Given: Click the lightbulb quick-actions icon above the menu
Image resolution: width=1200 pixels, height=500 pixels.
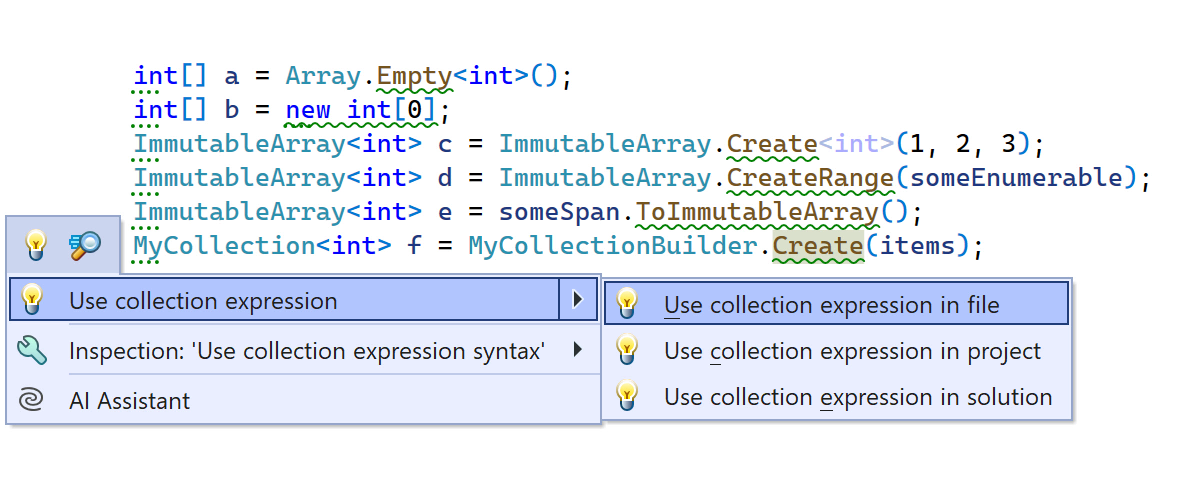Looking at the screenshot, I should (x=36, y=244).
